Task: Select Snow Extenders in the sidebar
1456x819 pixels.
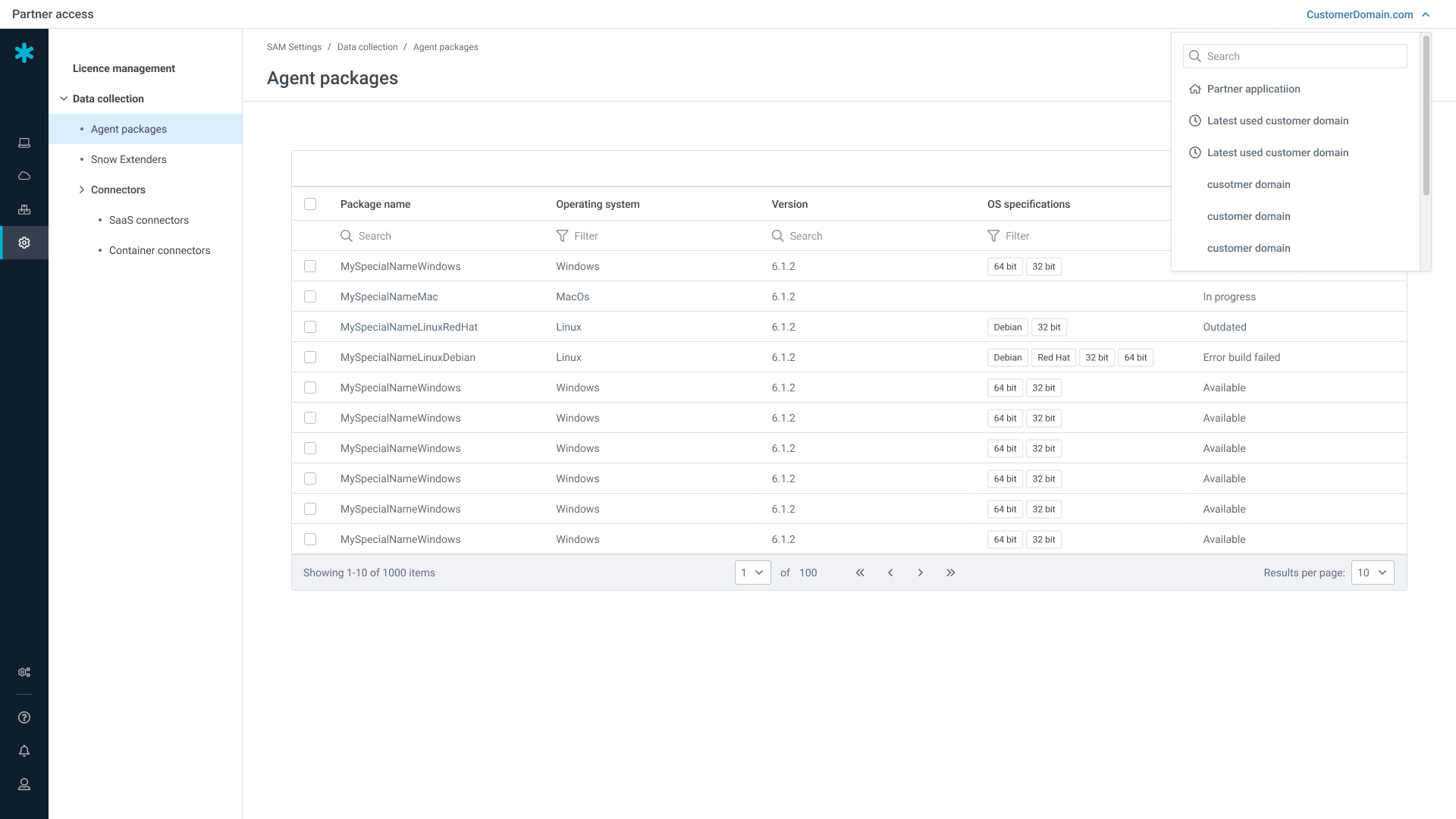Action: pyautogui.click(x=129, y=159)
